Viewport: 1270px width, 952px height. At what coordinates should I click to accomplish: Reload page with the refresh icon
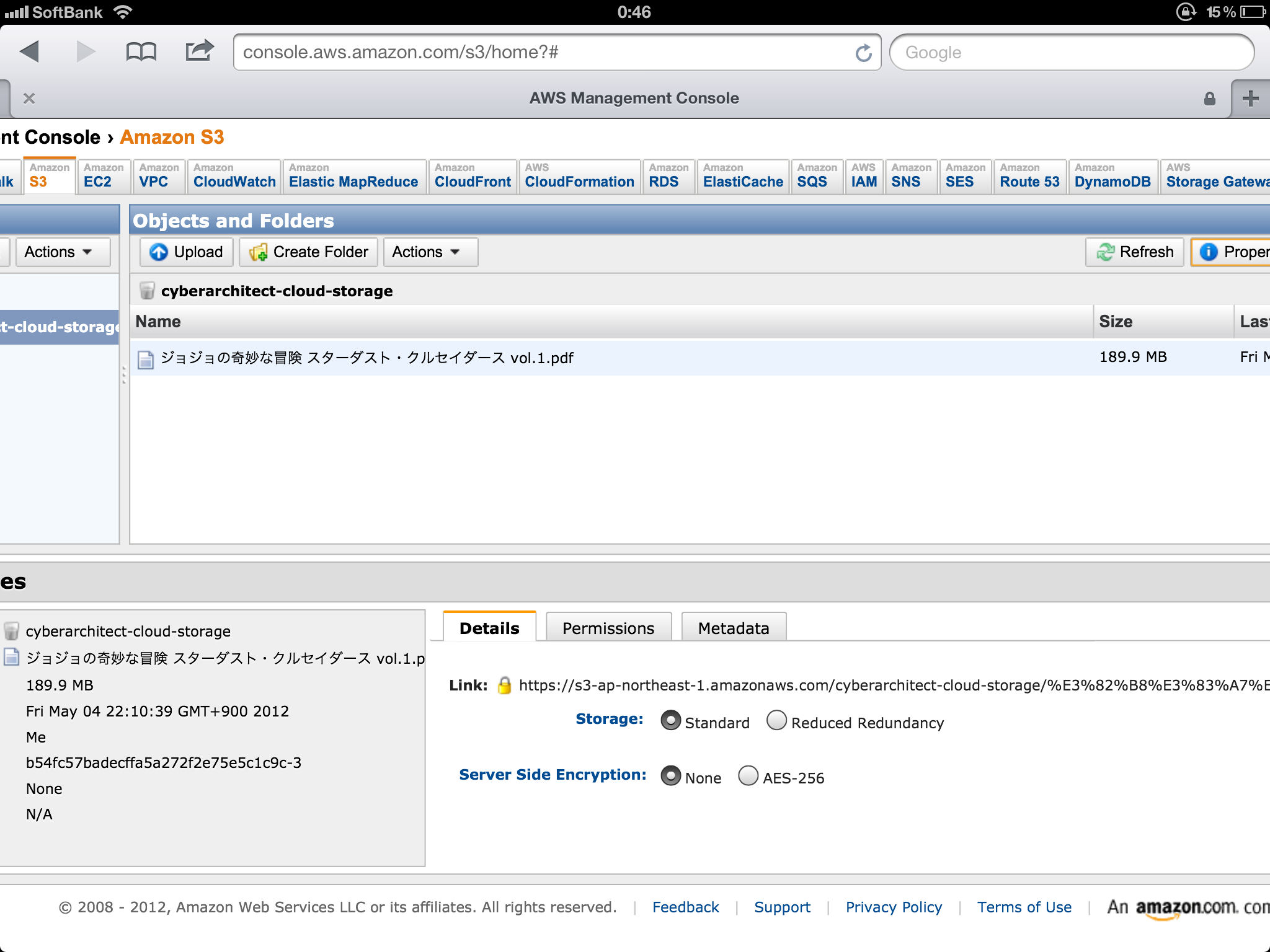click(x=863, y=53)
